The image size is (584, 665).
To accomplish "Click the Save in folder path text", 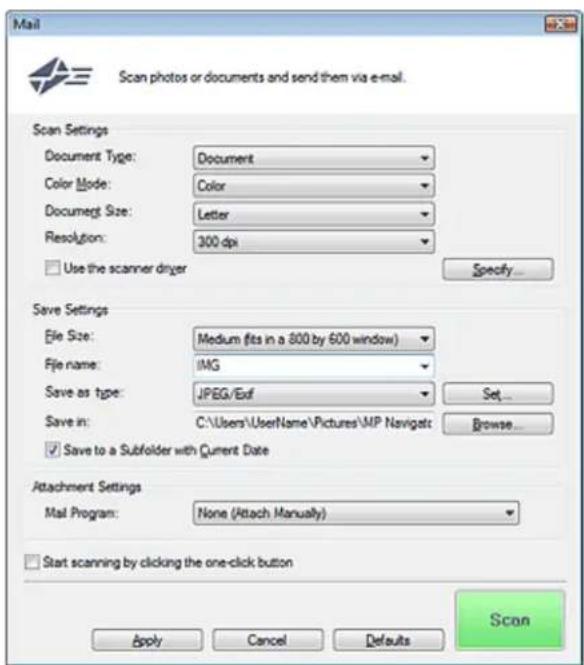I will click(x=313, y=422).
